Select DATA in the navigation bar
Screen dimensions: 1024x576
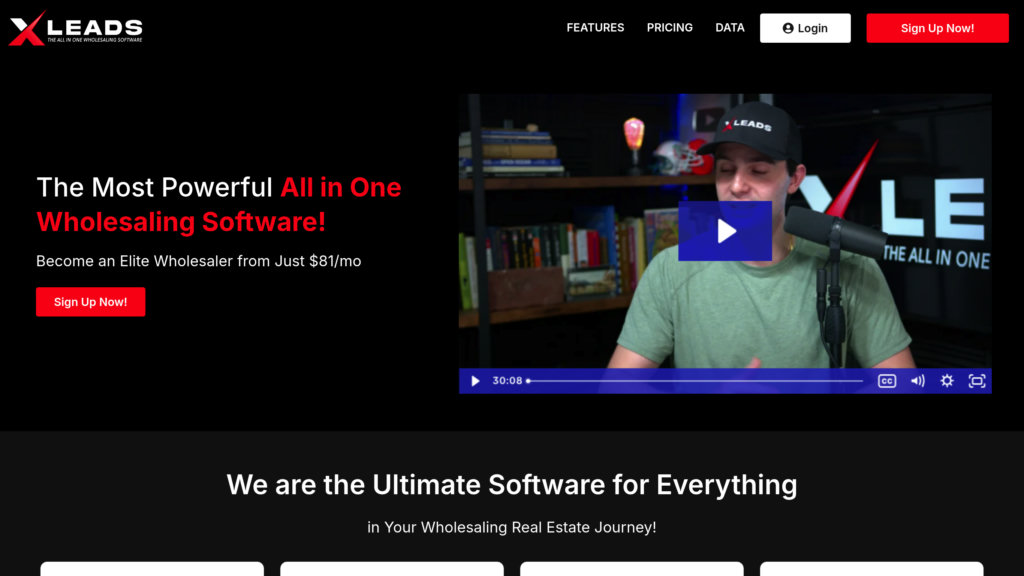pos(730,28)
